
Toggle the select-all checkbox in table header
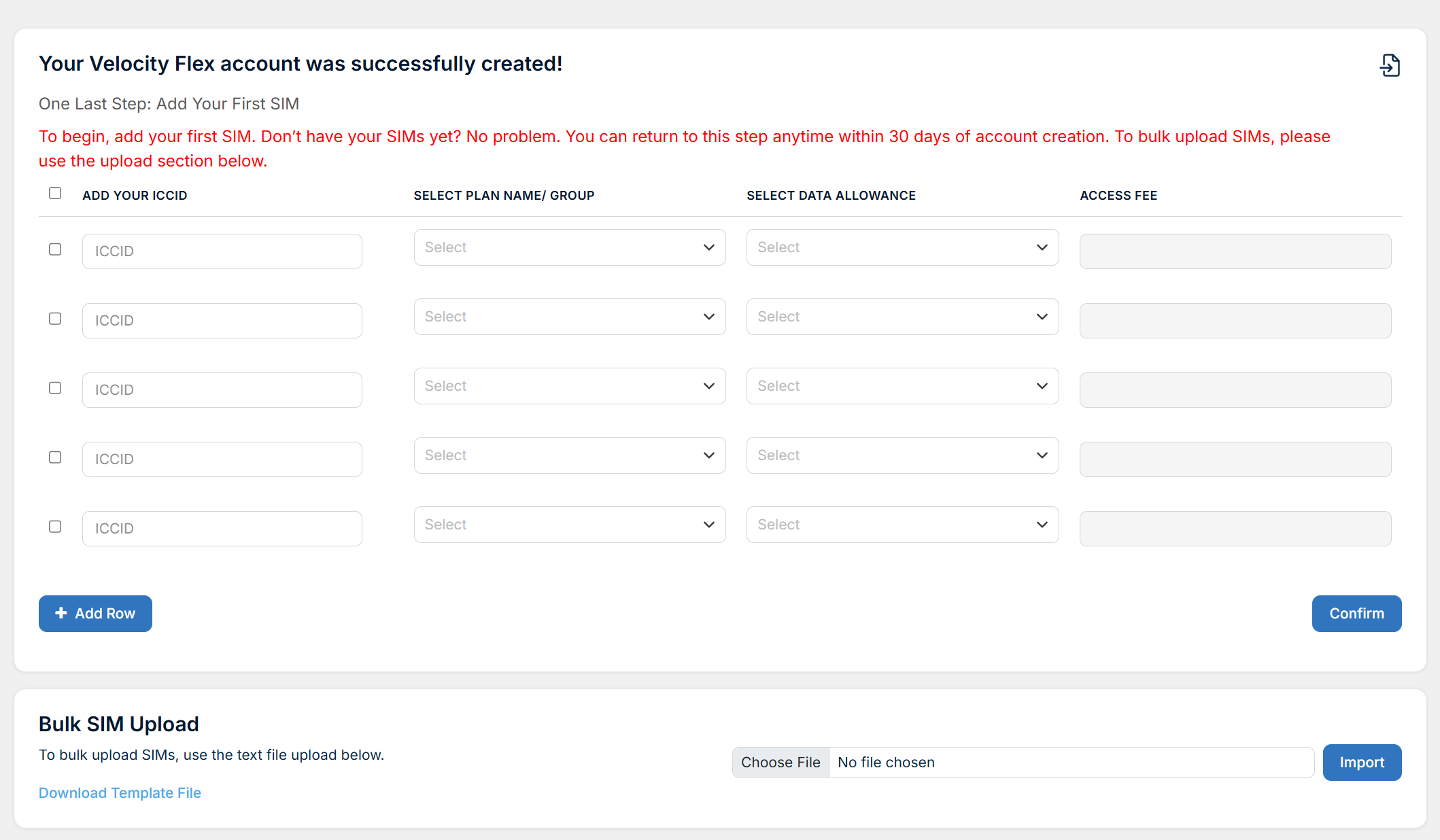55,194
